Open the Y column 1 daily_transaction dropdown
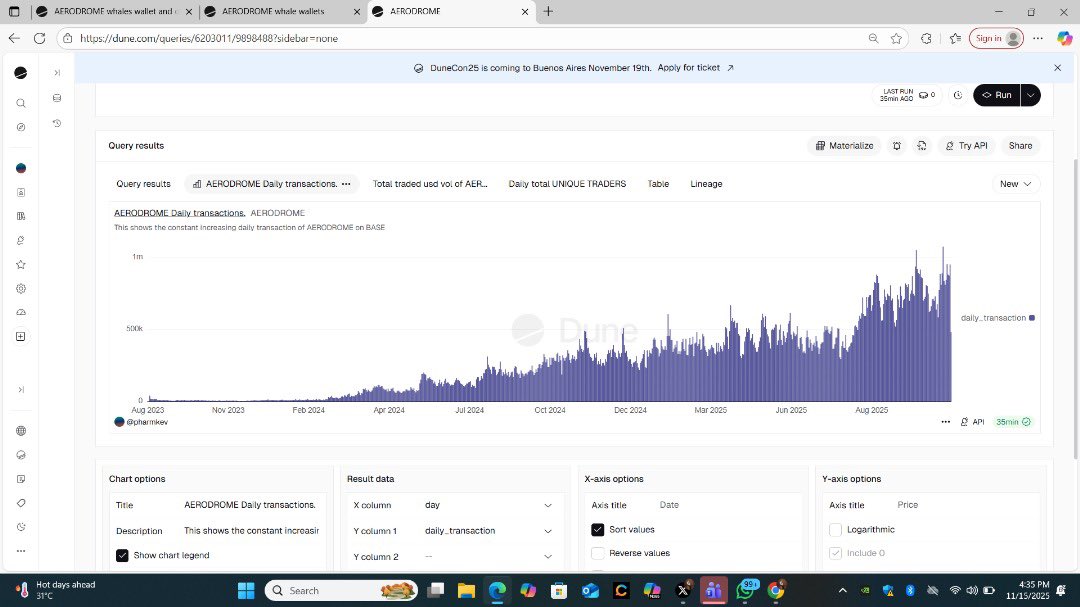This screenshot has height=607, width=1080. [488, 531]
